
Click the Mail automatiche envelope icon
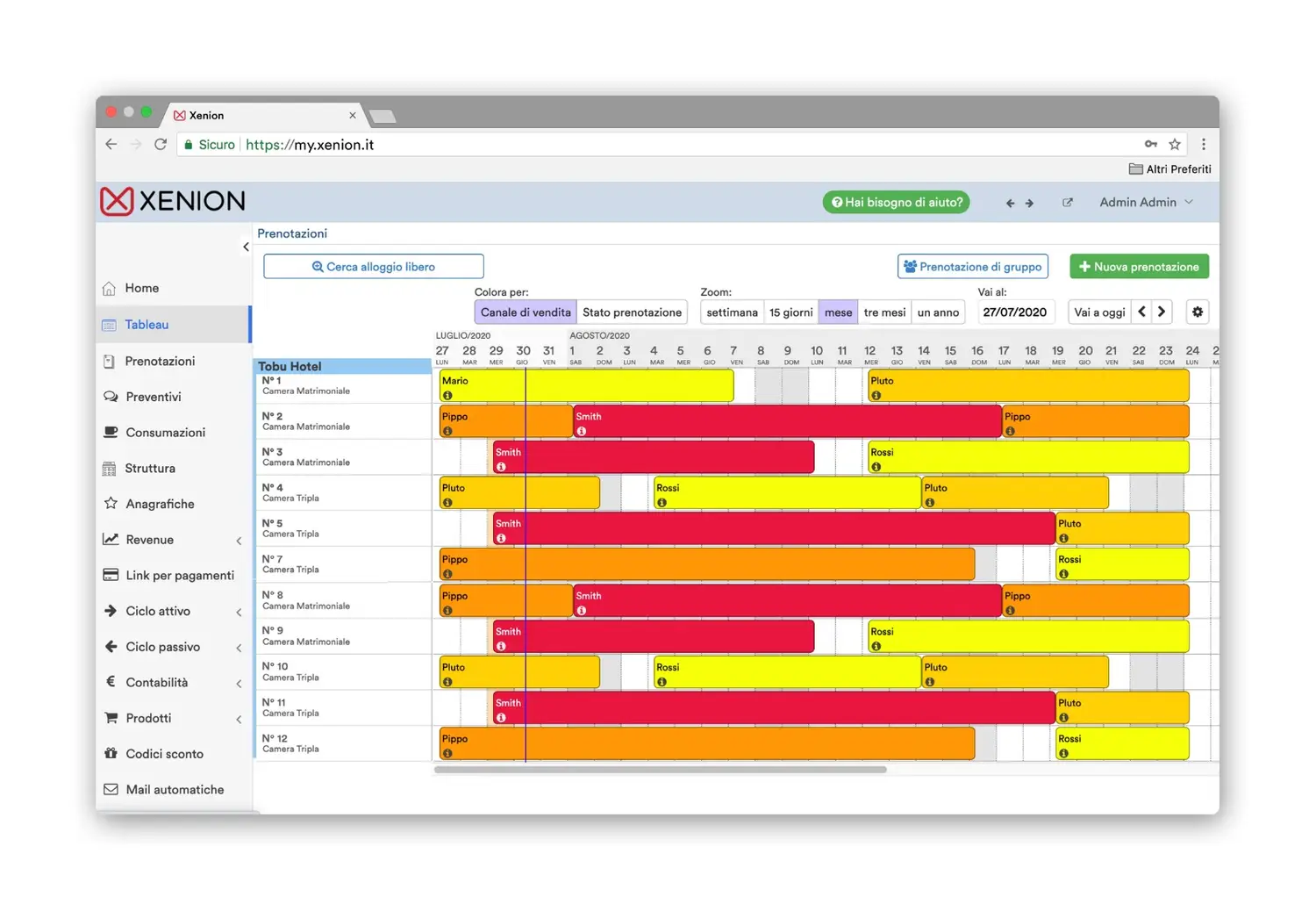click(x=111, y=790)
